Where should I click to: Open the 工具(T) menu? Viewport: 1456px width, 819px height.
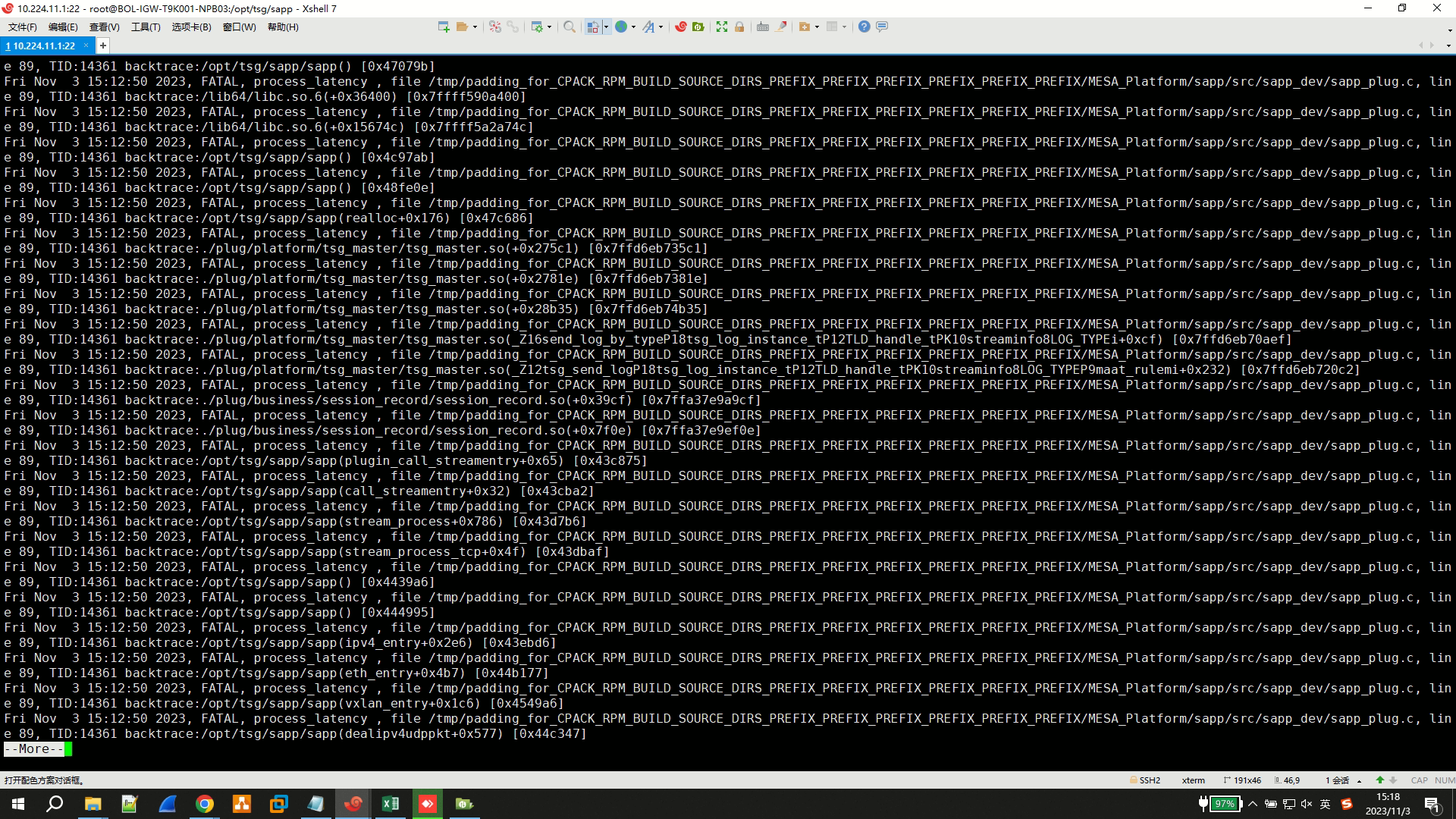[146, 27]
